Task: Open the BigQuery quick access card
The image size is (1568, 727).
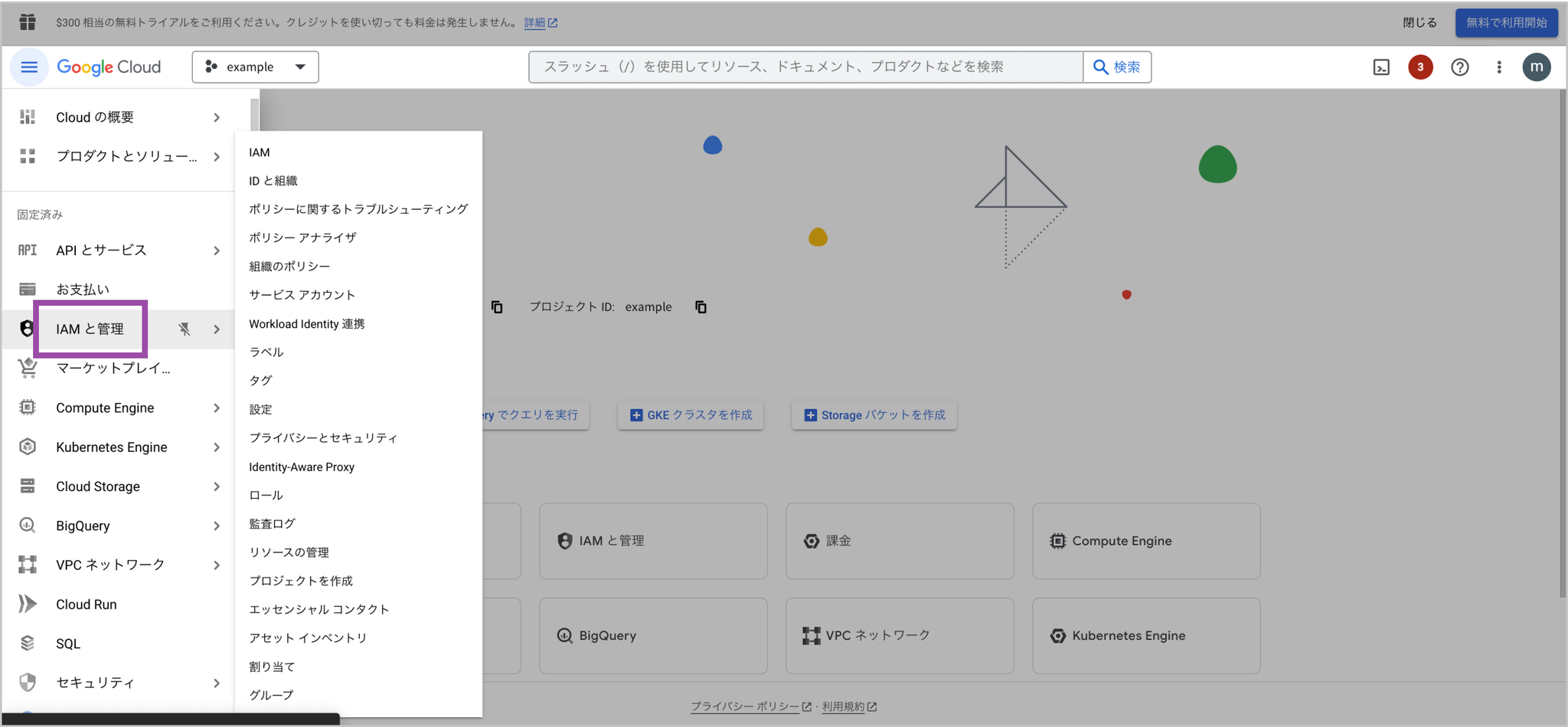Action: point(653,636)
